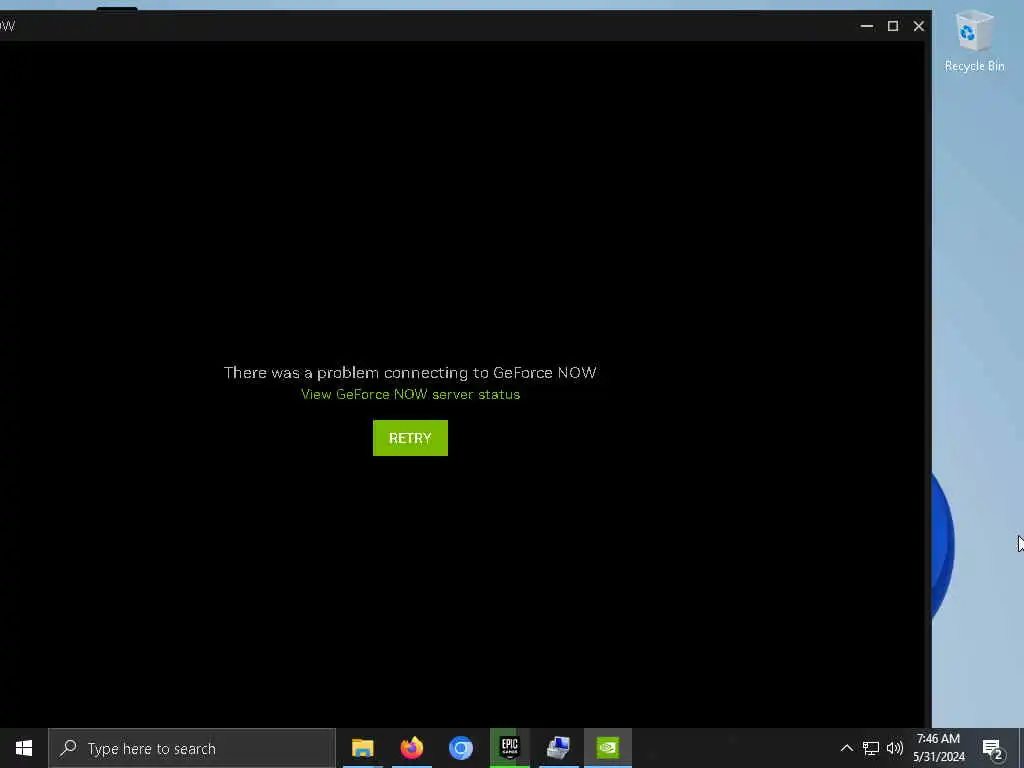The height and width of the screenshot is (768, 1024).
Task: Select the NVIDIA GeForce NOW taskbar icon
Action: tap(607, 748)
